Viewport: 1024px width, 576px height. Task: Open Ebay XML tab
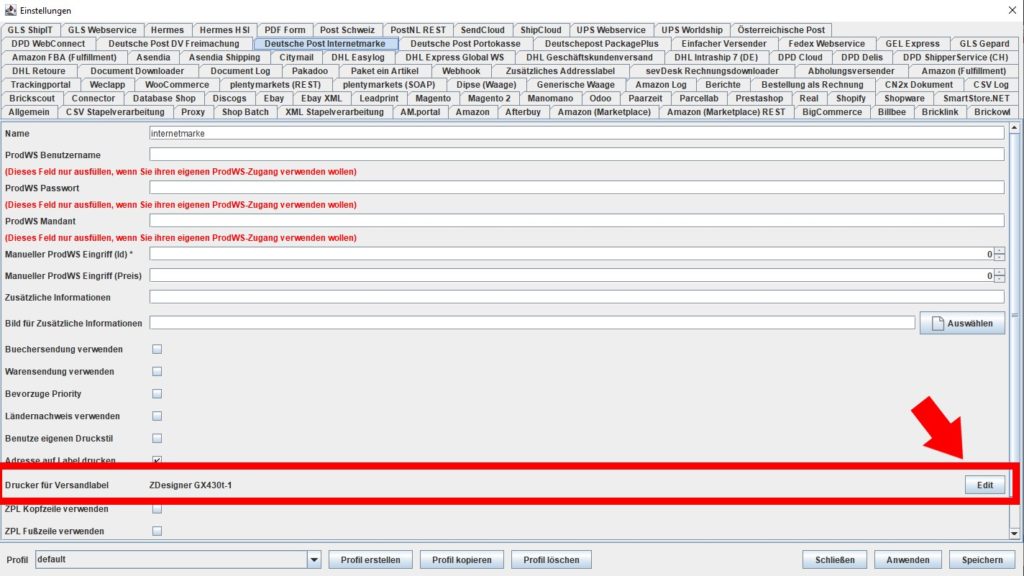321,99
